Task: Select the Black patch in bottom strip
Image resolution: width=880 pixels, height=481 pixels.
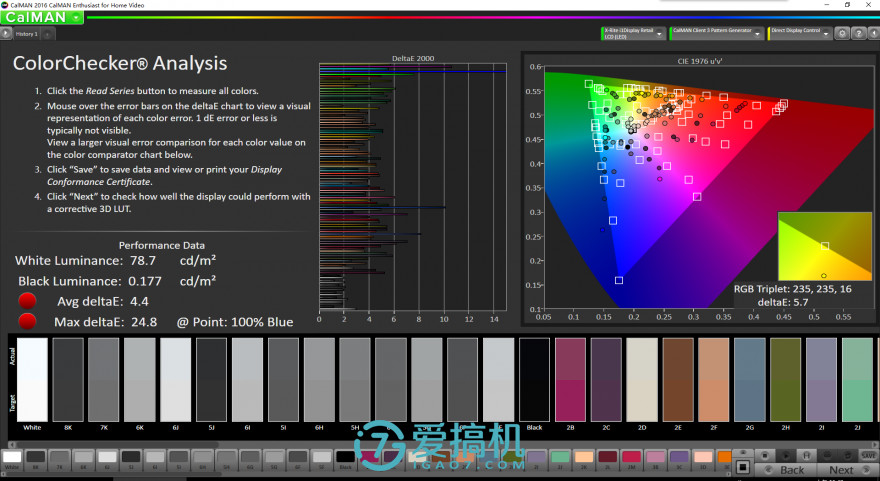Action: point(345,459)
